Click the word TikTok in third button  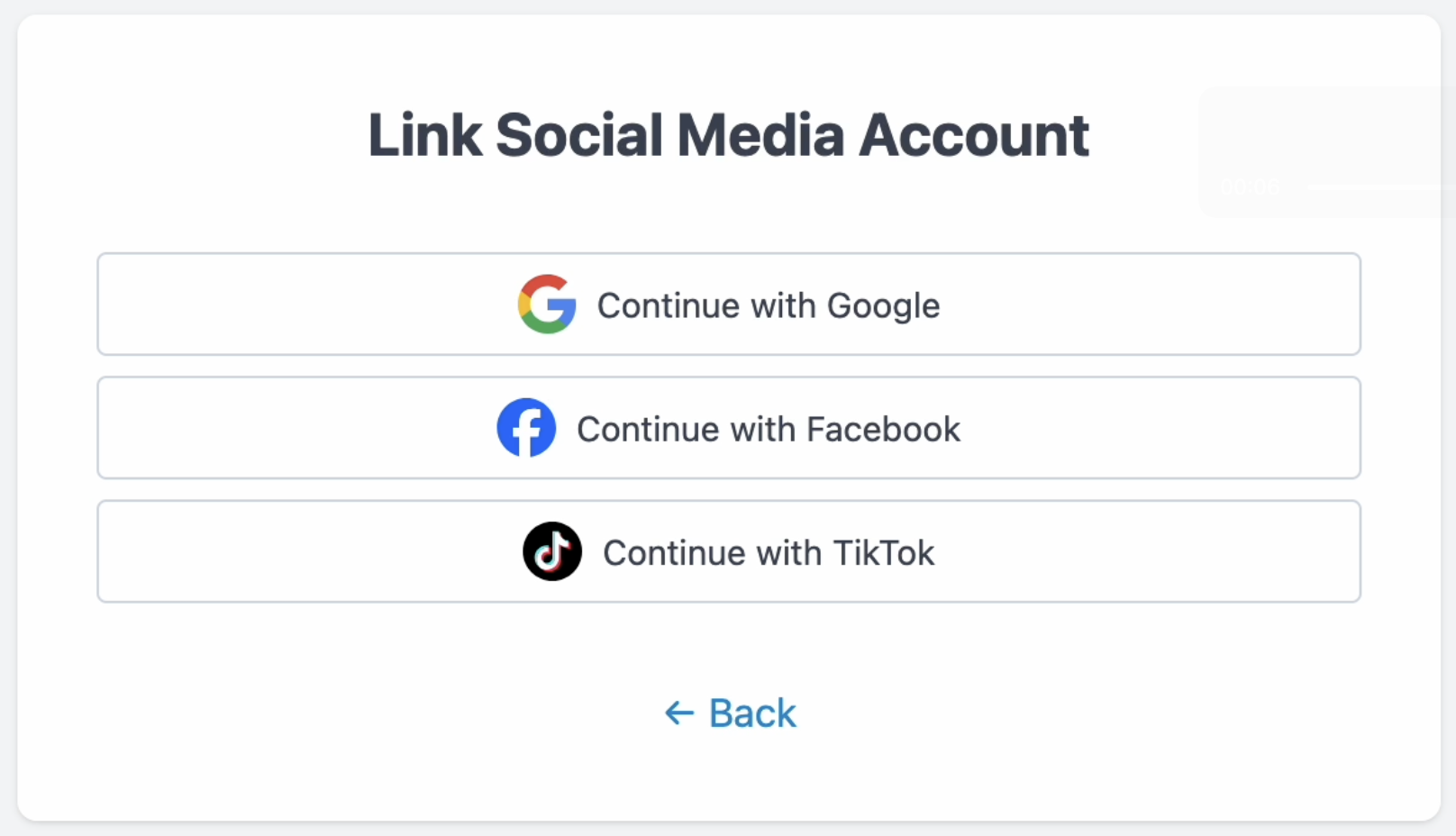[884, 553]
